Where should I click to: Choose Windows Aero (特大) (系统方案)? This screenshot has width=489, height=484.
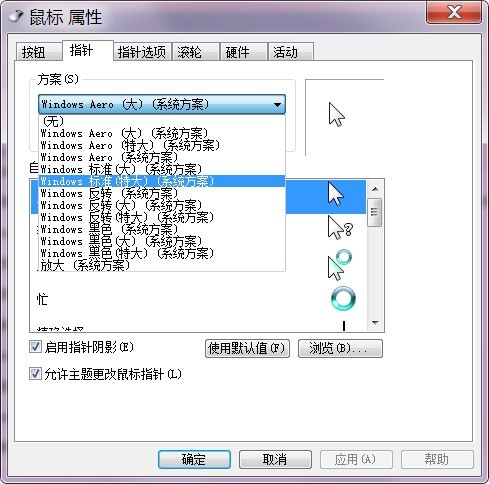(162, 145)
